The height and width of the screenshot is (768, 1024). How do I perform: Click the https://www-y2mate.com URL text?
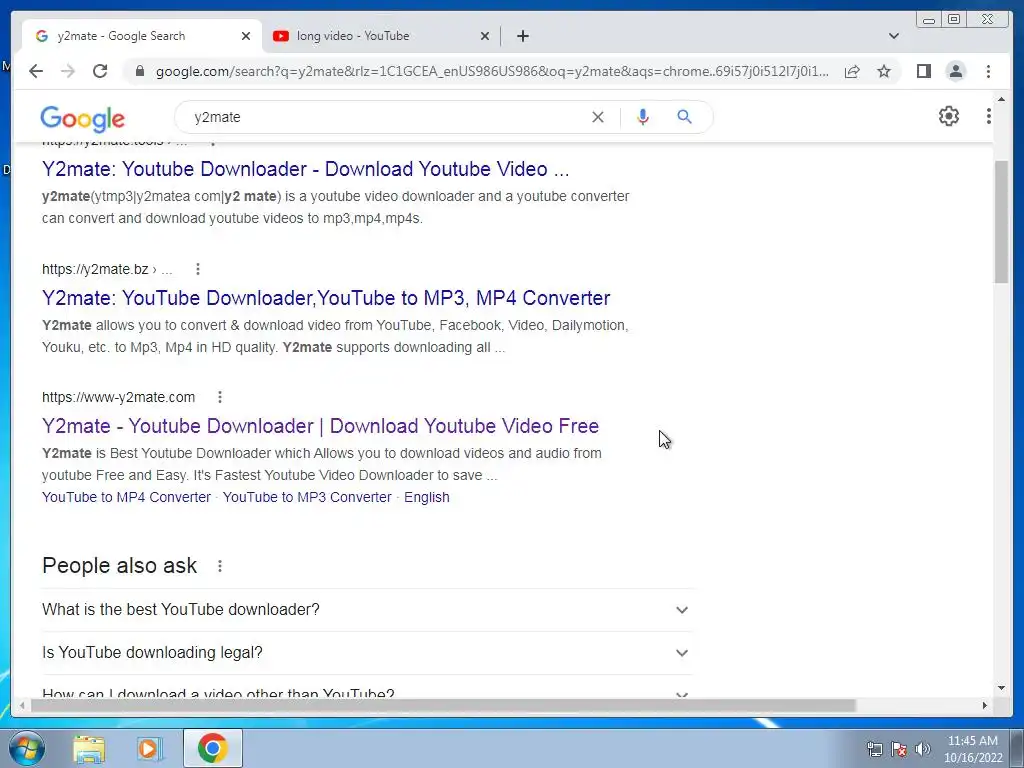tap(118, 397)
